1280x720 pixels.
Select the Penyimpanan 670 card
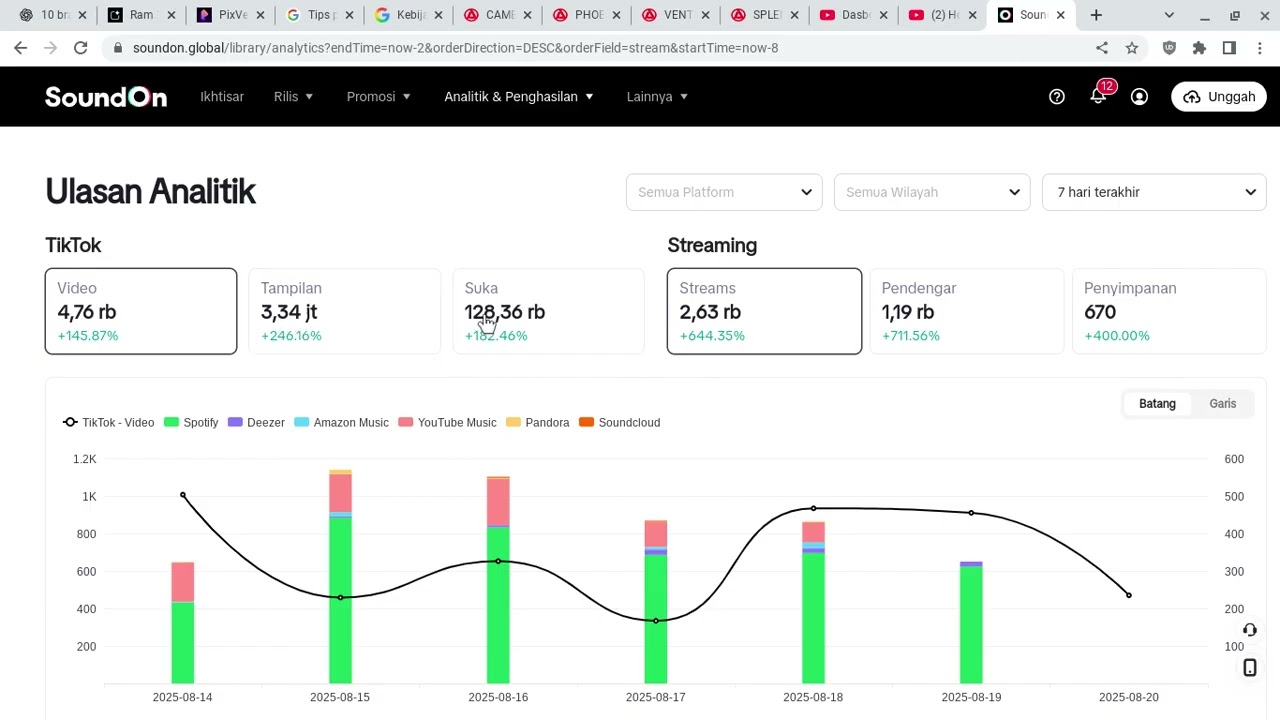tap(1169, 311)
